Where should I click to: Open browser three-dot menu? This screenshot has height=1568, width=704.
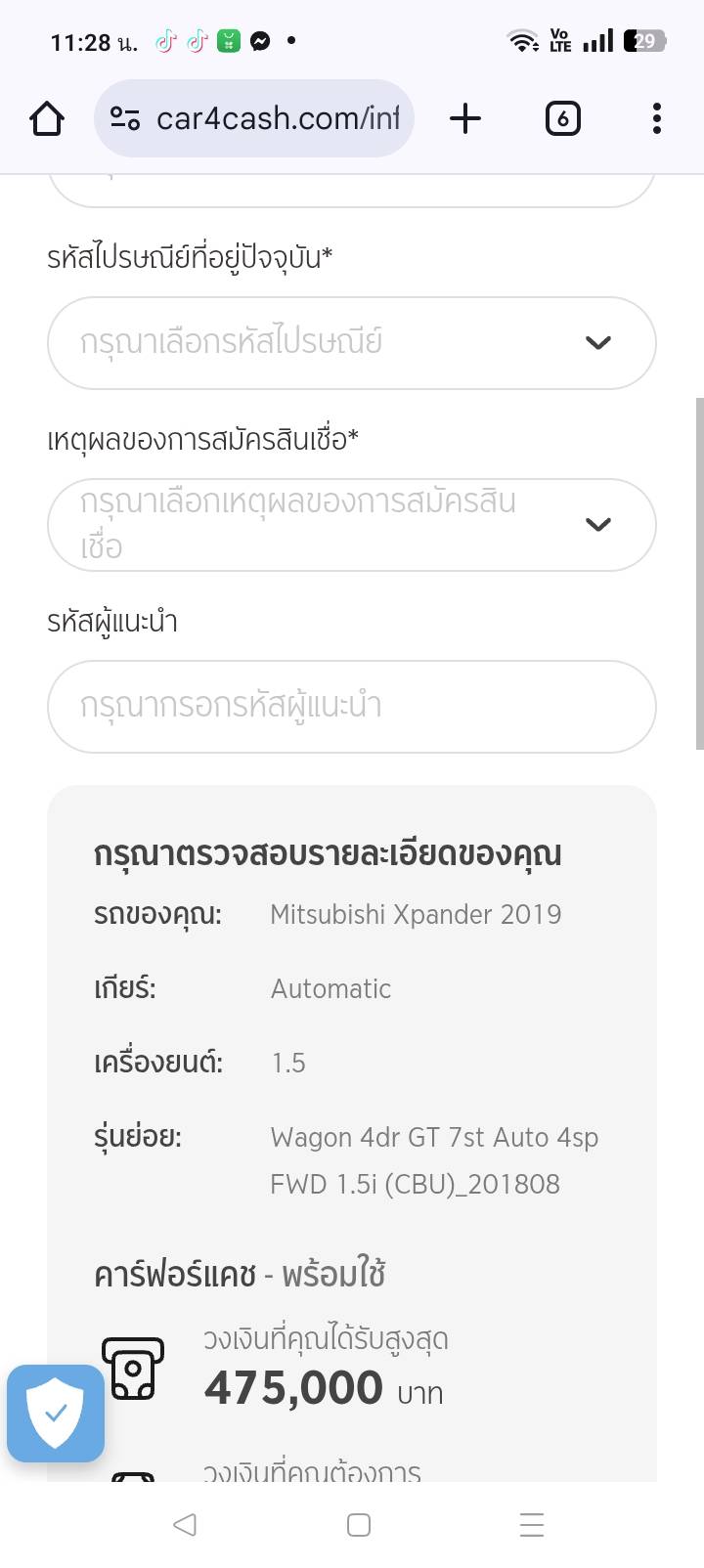656,119
